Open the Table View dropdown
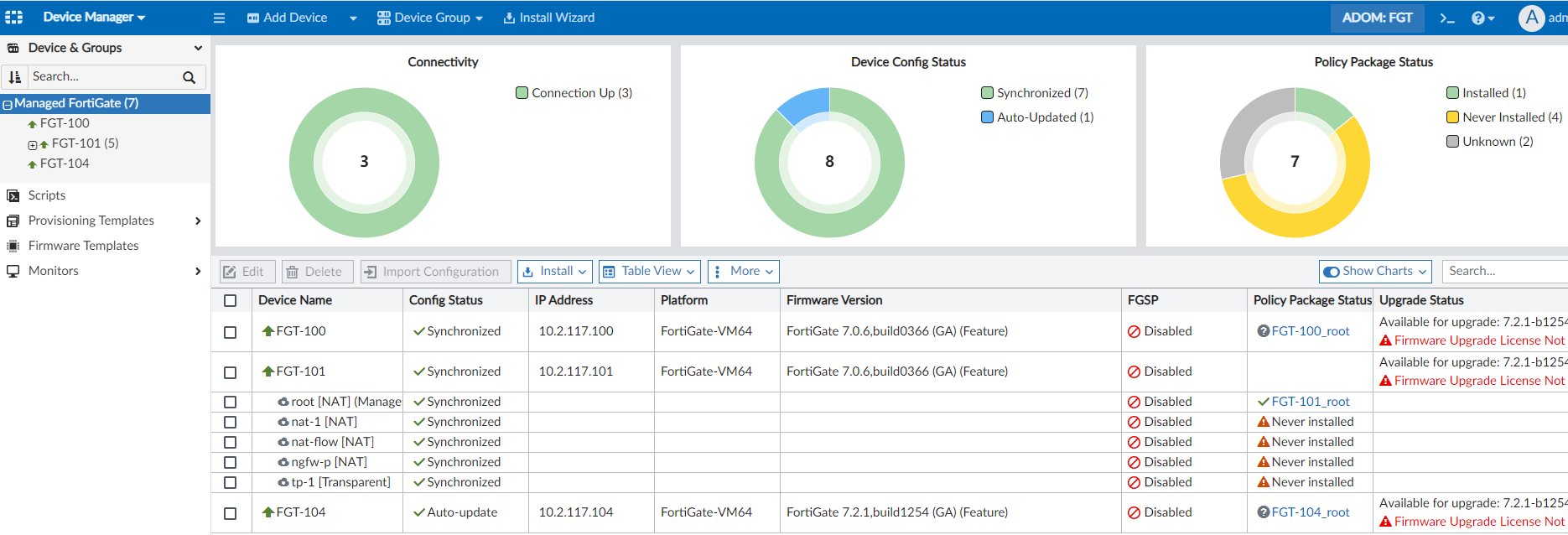Image resolution: width=1568 pixels, height=535 pixels. (x=650, y=272)
